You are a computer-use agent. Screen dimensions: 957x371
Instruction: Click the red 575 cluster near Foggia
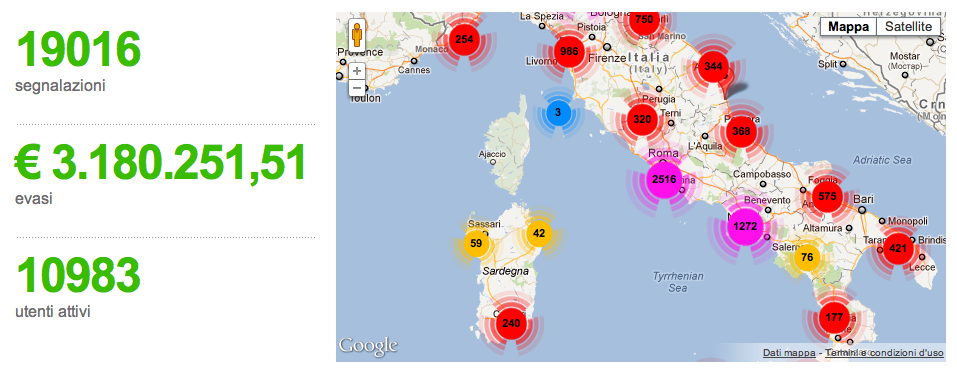pos(828,196)
